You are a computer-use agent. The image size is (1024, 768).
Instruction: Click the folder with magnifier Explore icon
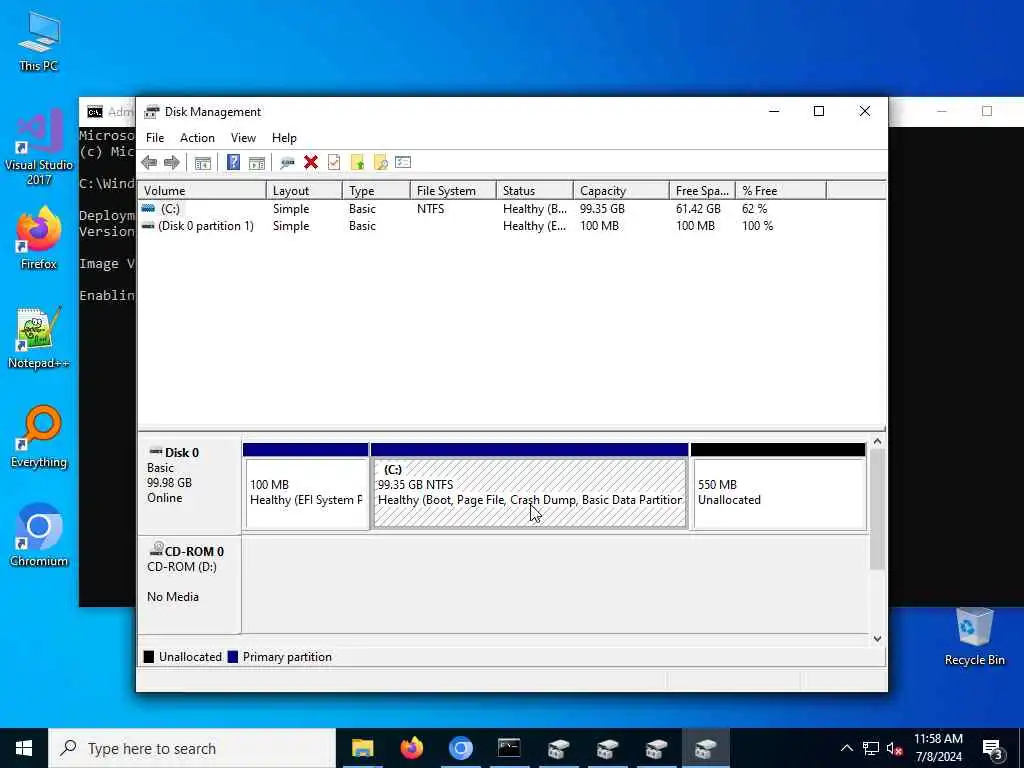(x=380, y=163)
